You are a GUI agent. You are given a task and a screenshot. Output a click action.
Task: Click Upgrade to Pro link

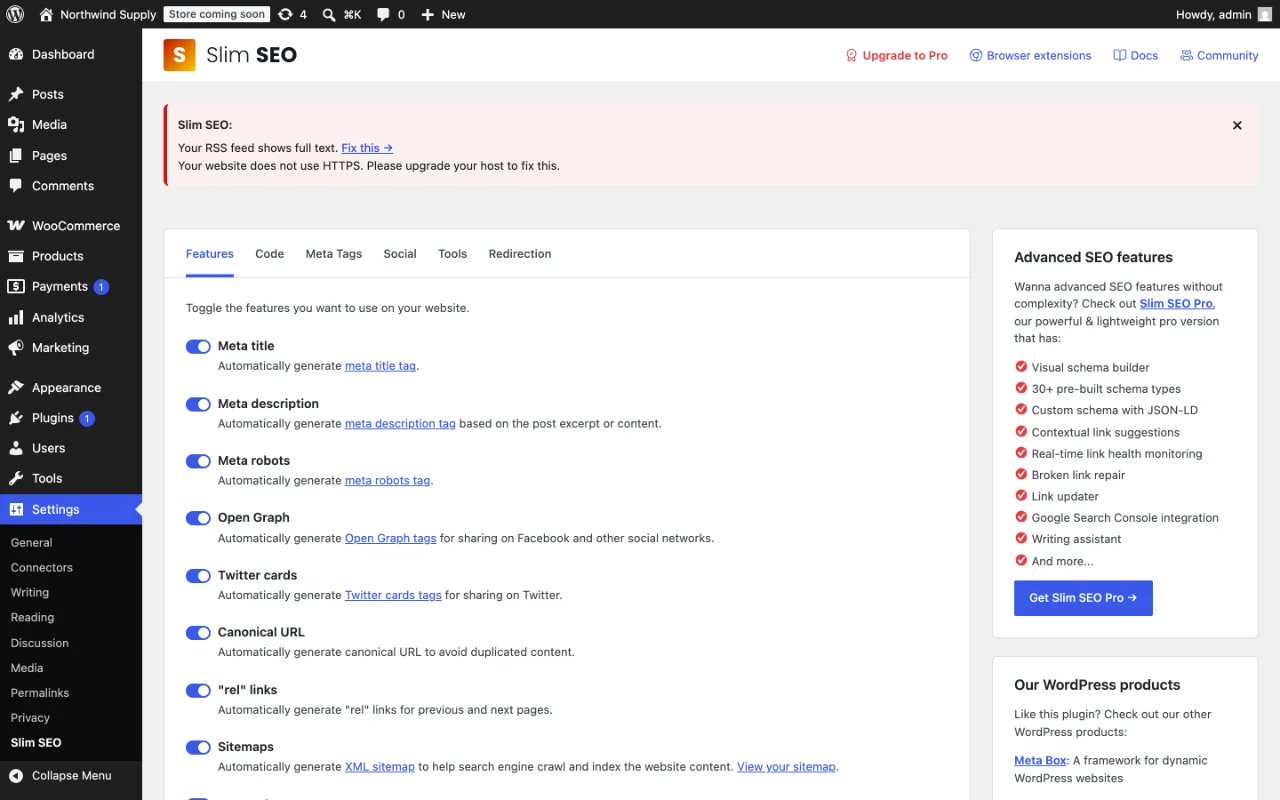[896, 55]
